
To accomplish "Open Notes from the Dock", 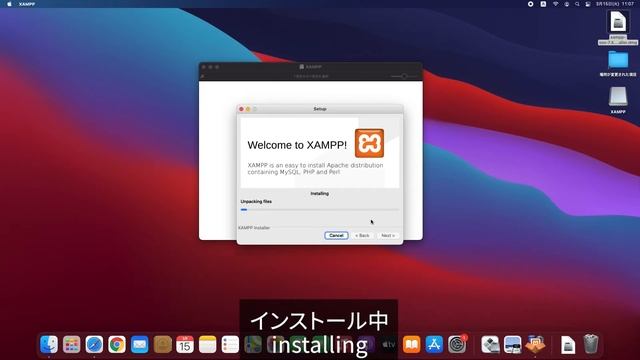I will 207,344.
